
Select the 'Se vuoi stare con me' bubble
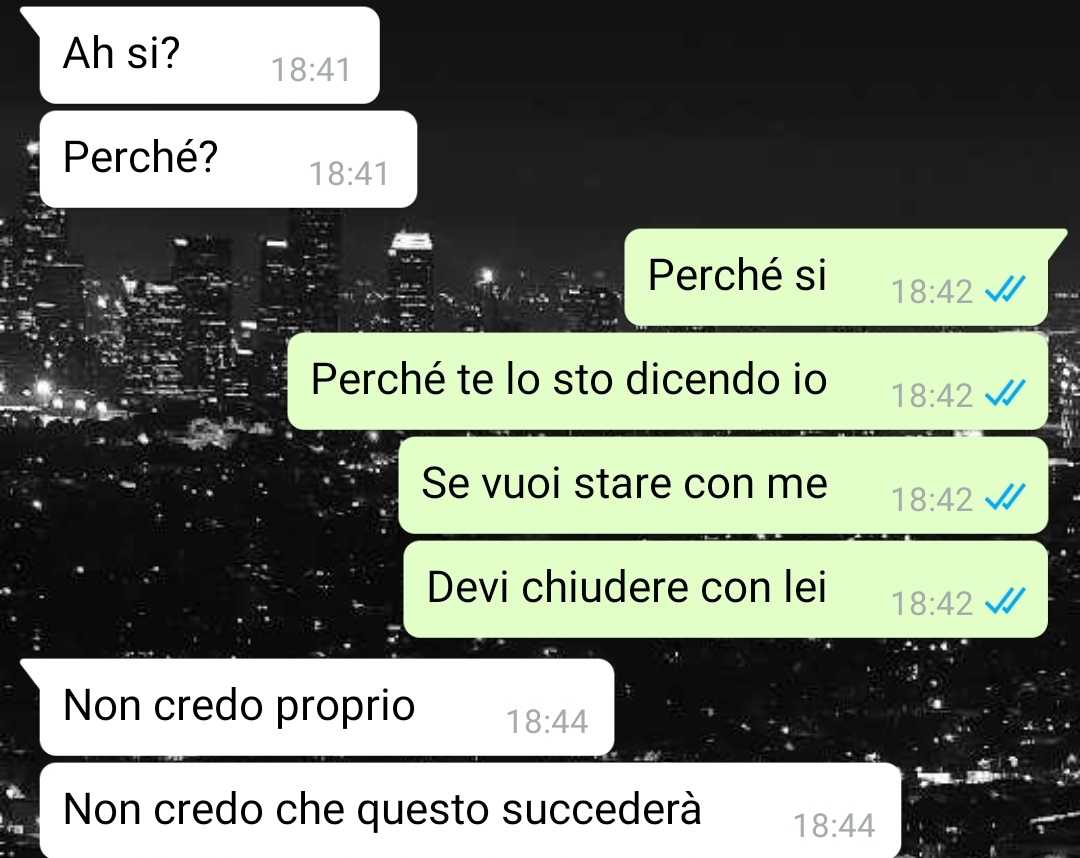pyautogui.click(x=723, y=485)
